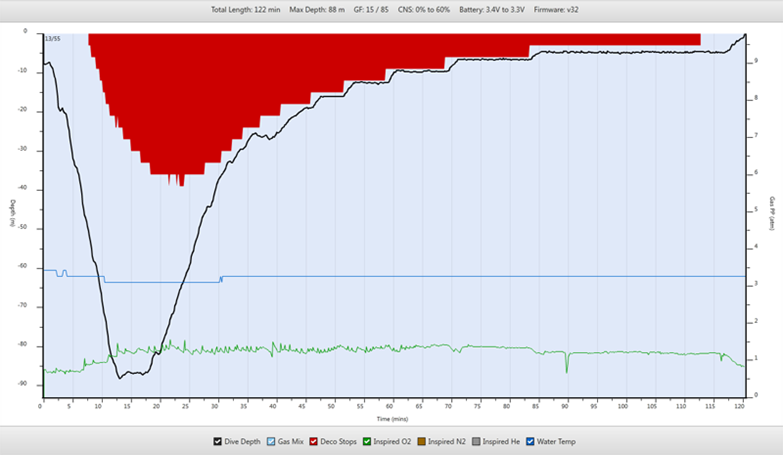Click the Depth (m) axis title
This screenshot has height=455, width=783.
(x=13, y=213)
